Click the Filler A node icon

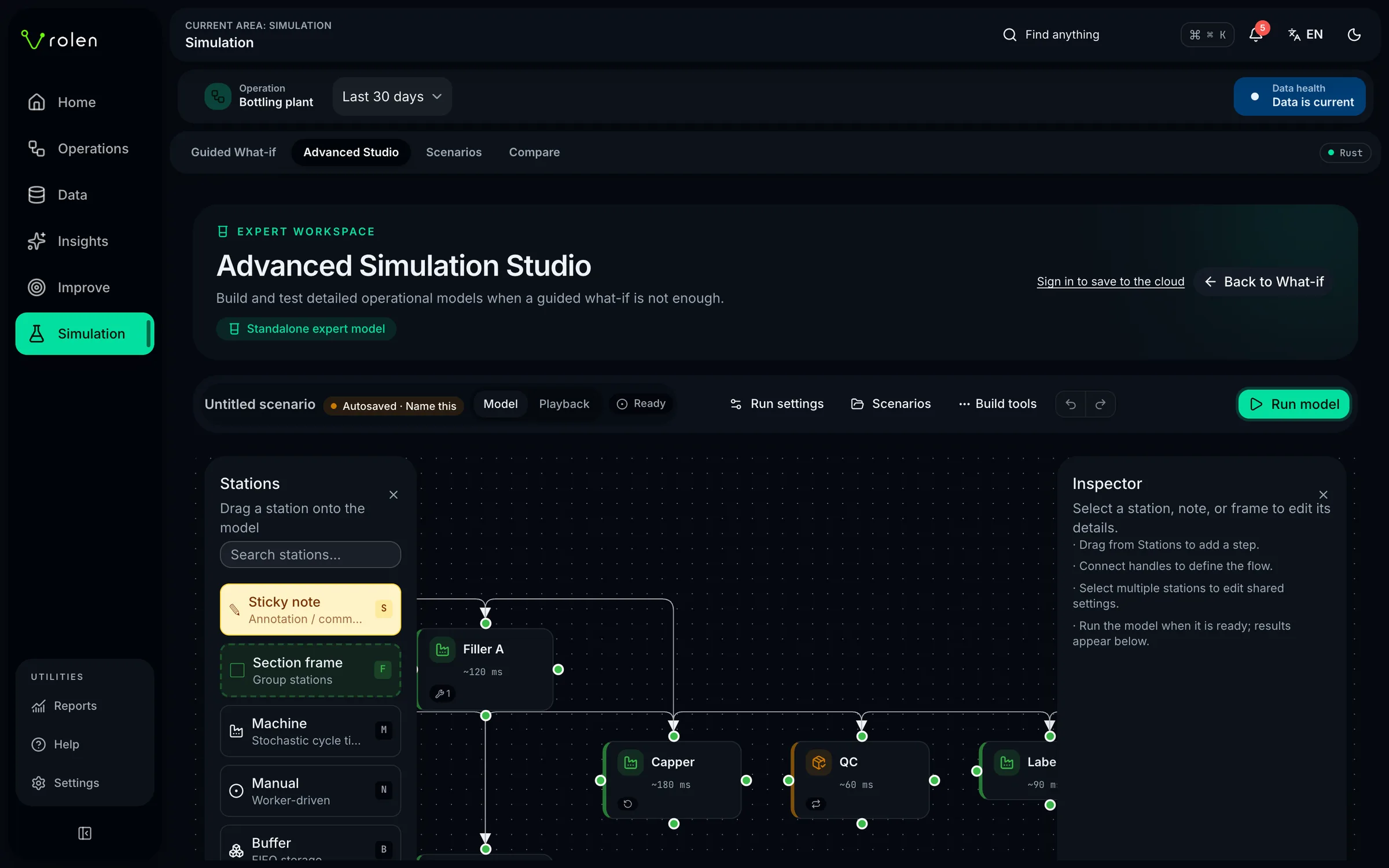442,650
